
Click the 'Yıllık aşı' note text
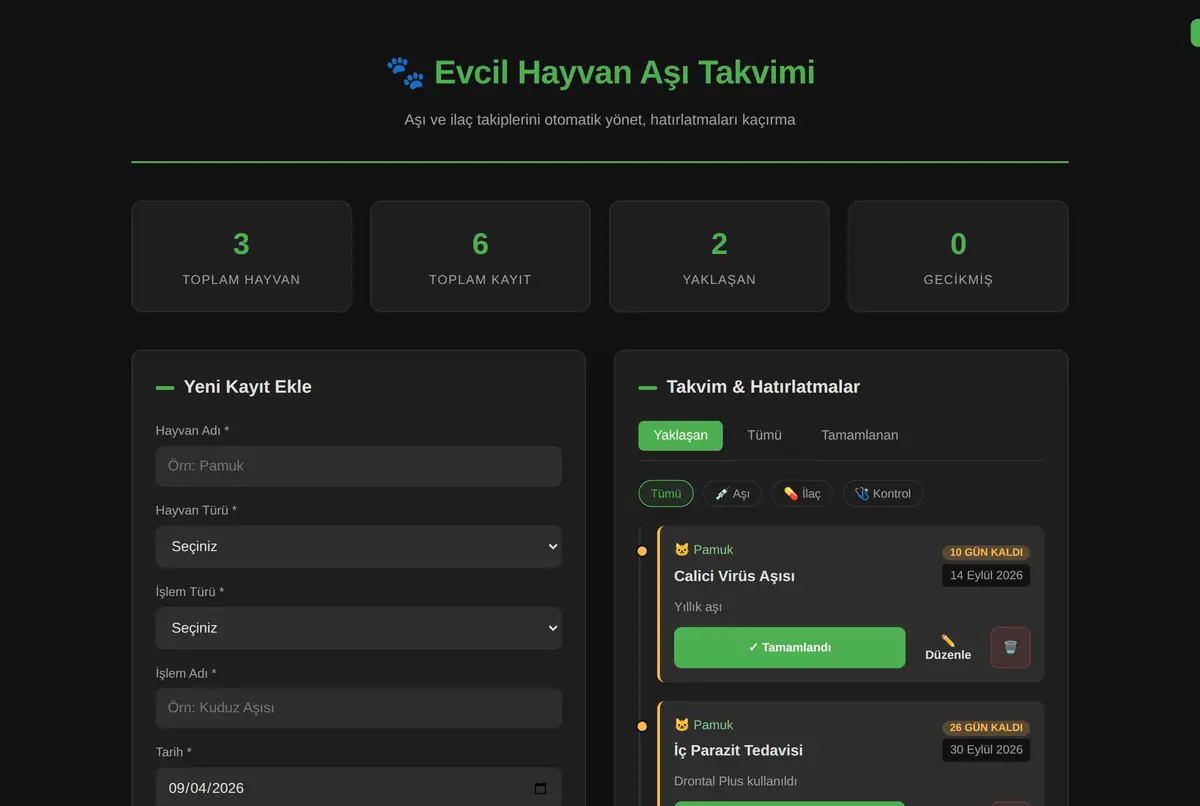coord(698,607)
